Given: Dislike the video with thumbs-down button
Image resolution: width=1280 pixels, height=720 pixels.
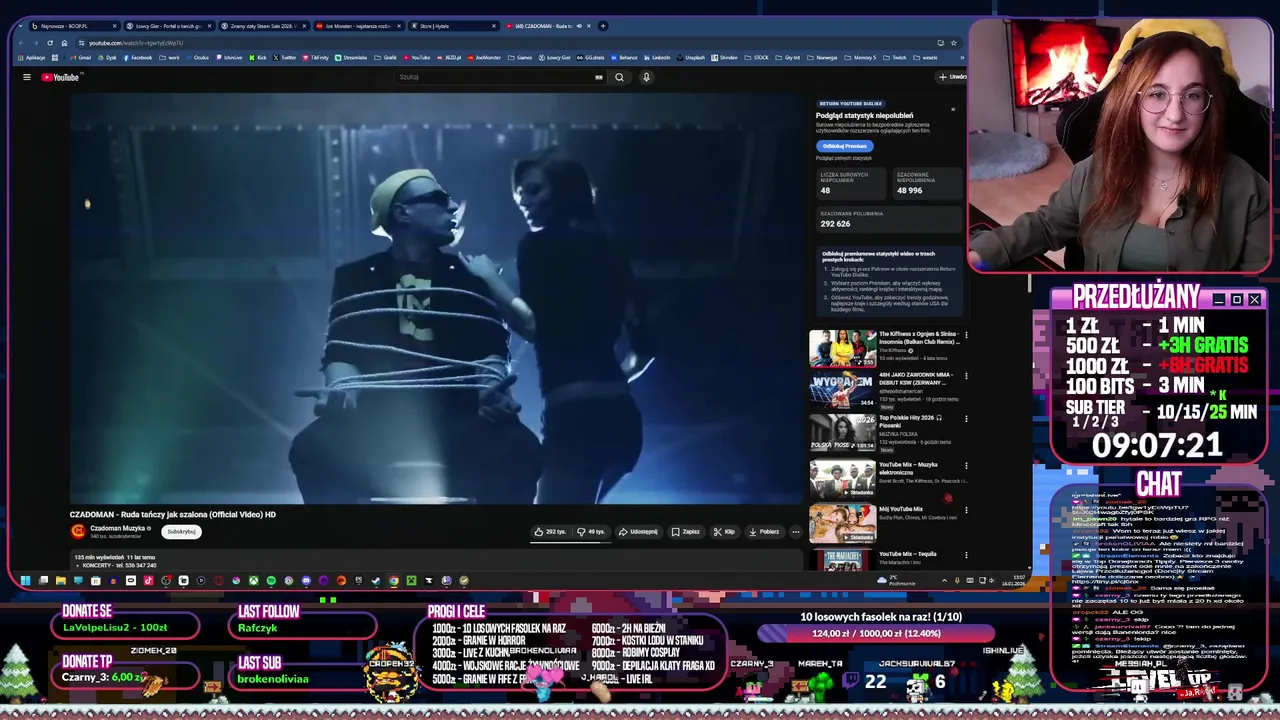Looking at the screenshot, I should click(591, 532).
